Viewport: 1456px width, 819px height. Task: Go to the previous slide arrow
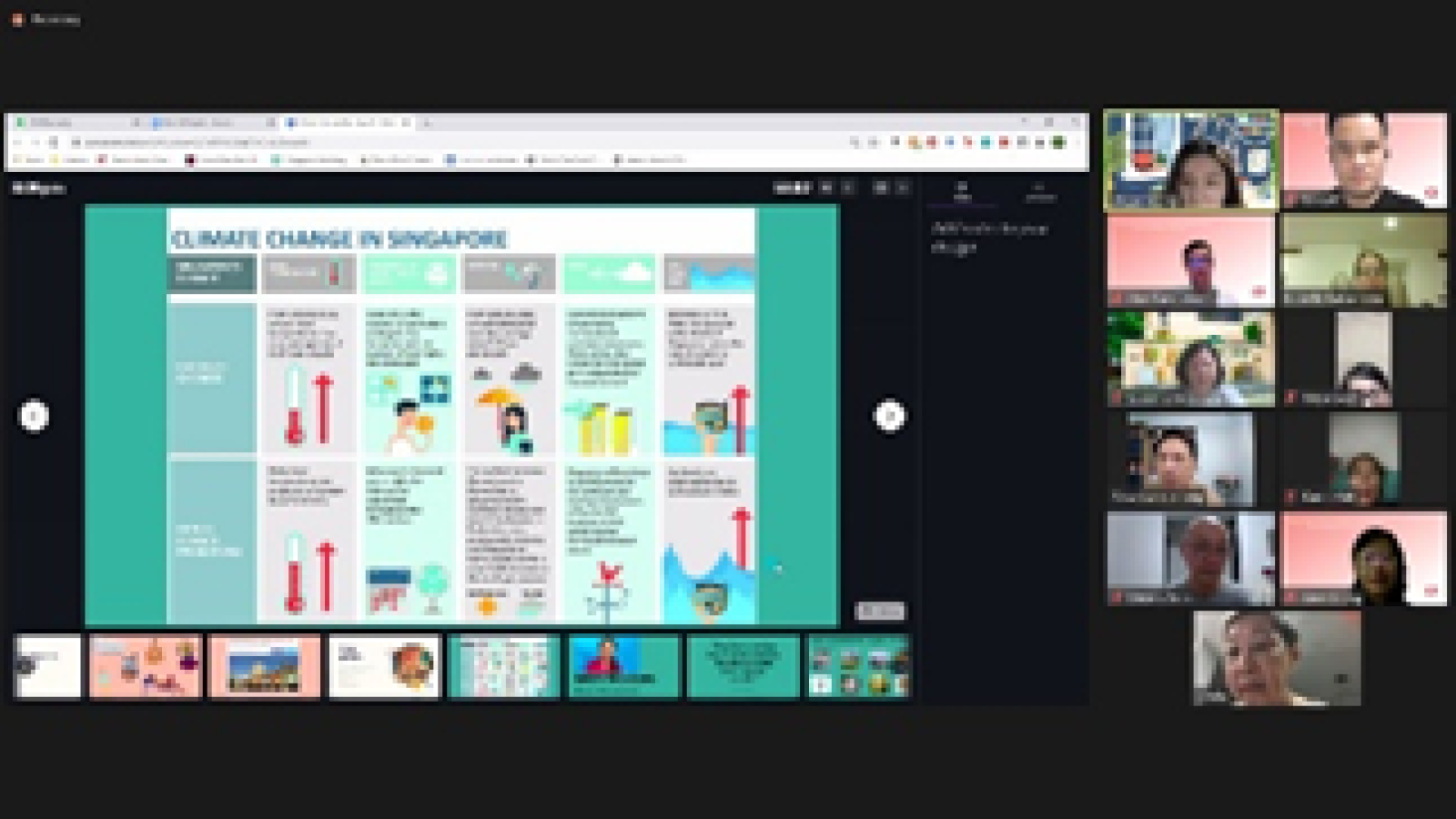[x=34, y=416]
